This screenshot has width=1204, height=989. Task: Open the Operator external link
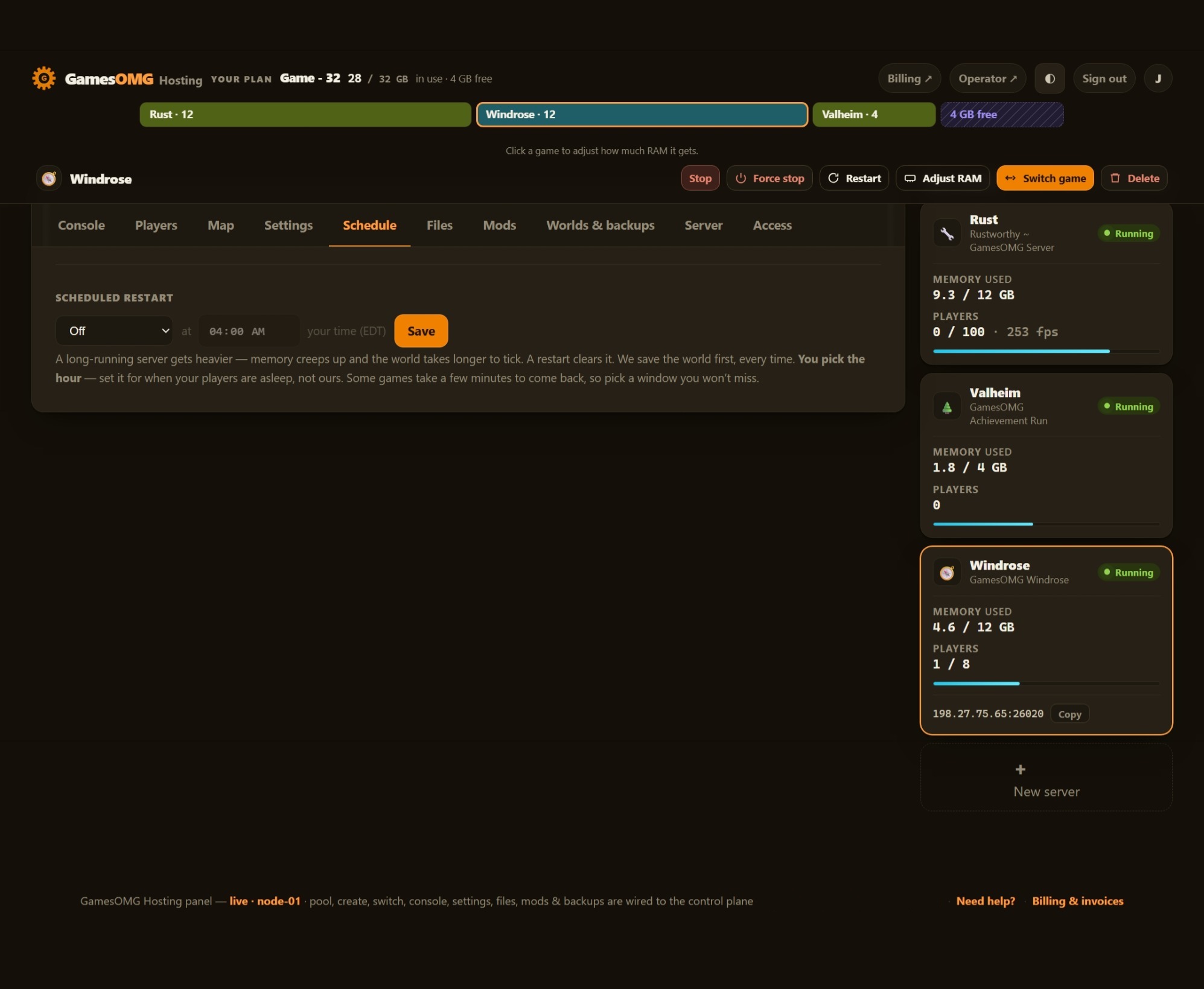(987, 78)
